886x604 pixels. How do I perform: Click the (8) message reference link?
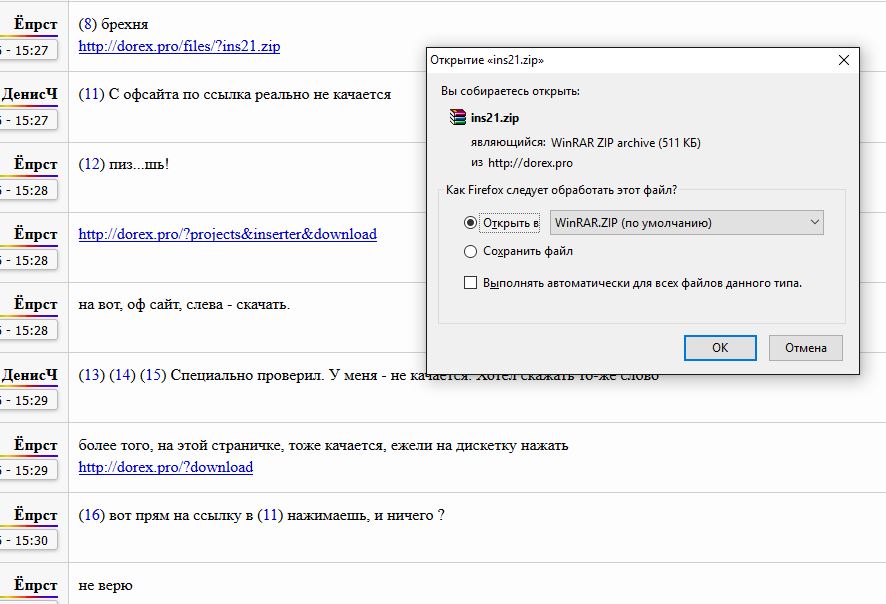pos(88,24)
